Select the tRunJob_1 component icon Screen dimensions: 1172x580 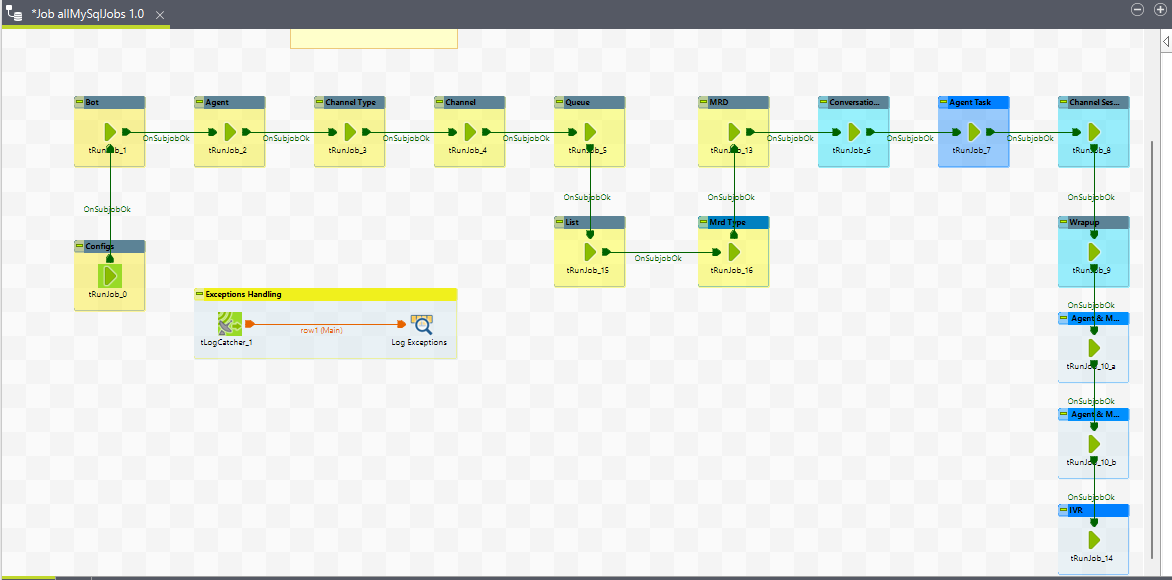pyautogui.click(x=110, y=132)
